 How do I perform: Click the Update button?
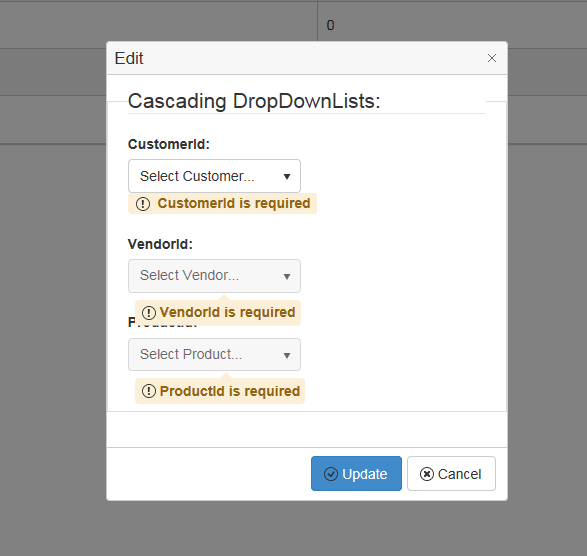point(356,473)
